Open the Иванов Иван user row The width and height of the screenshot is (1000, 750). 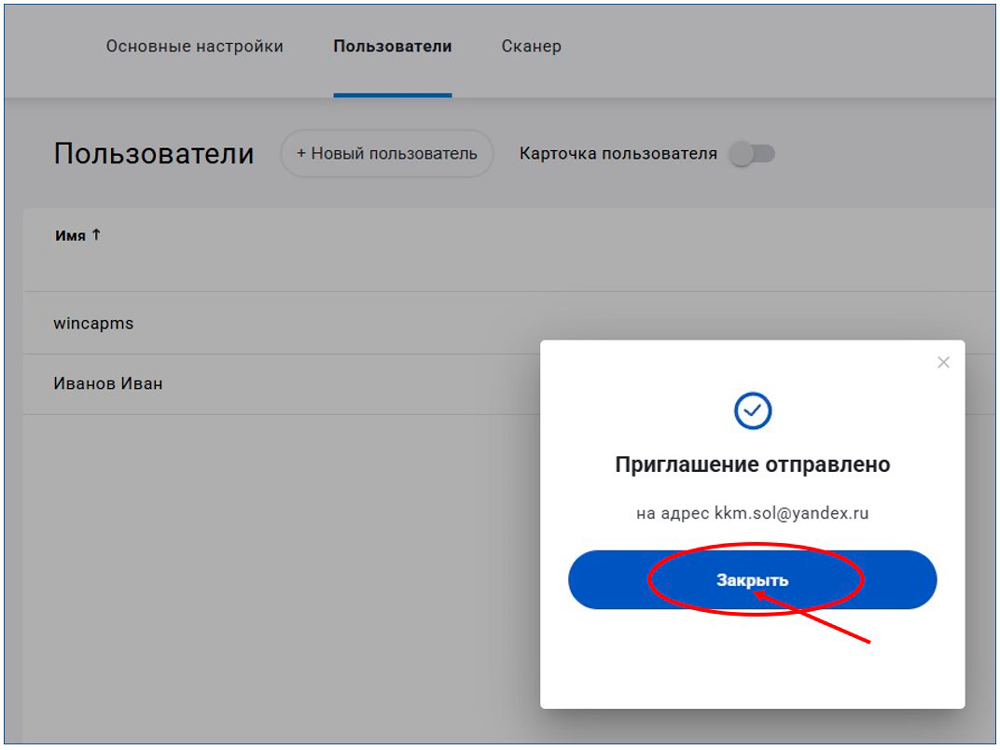[x=108, y=384]
